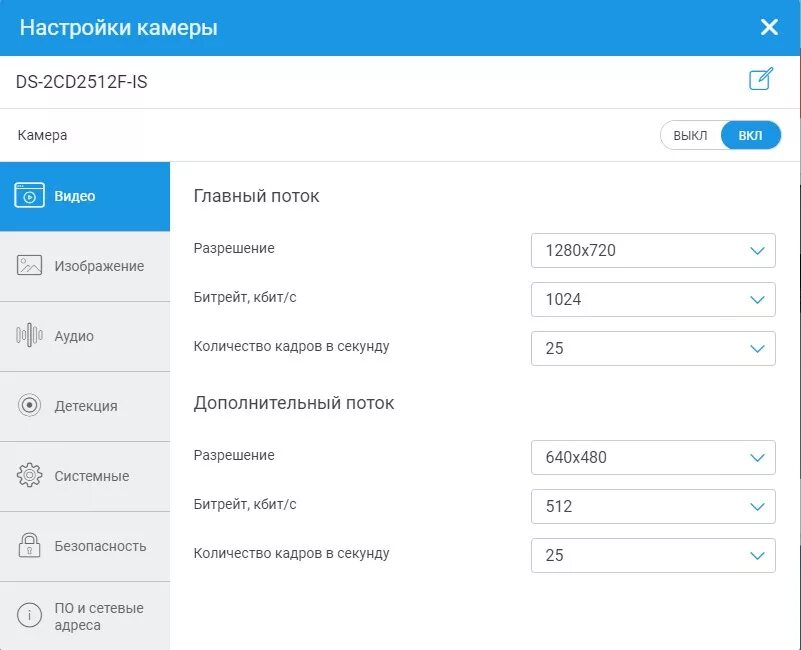This screenshot has width=801, height=650.
Task: Open the additional stream frame rate dropdown
Action: (x=653, y=555)
